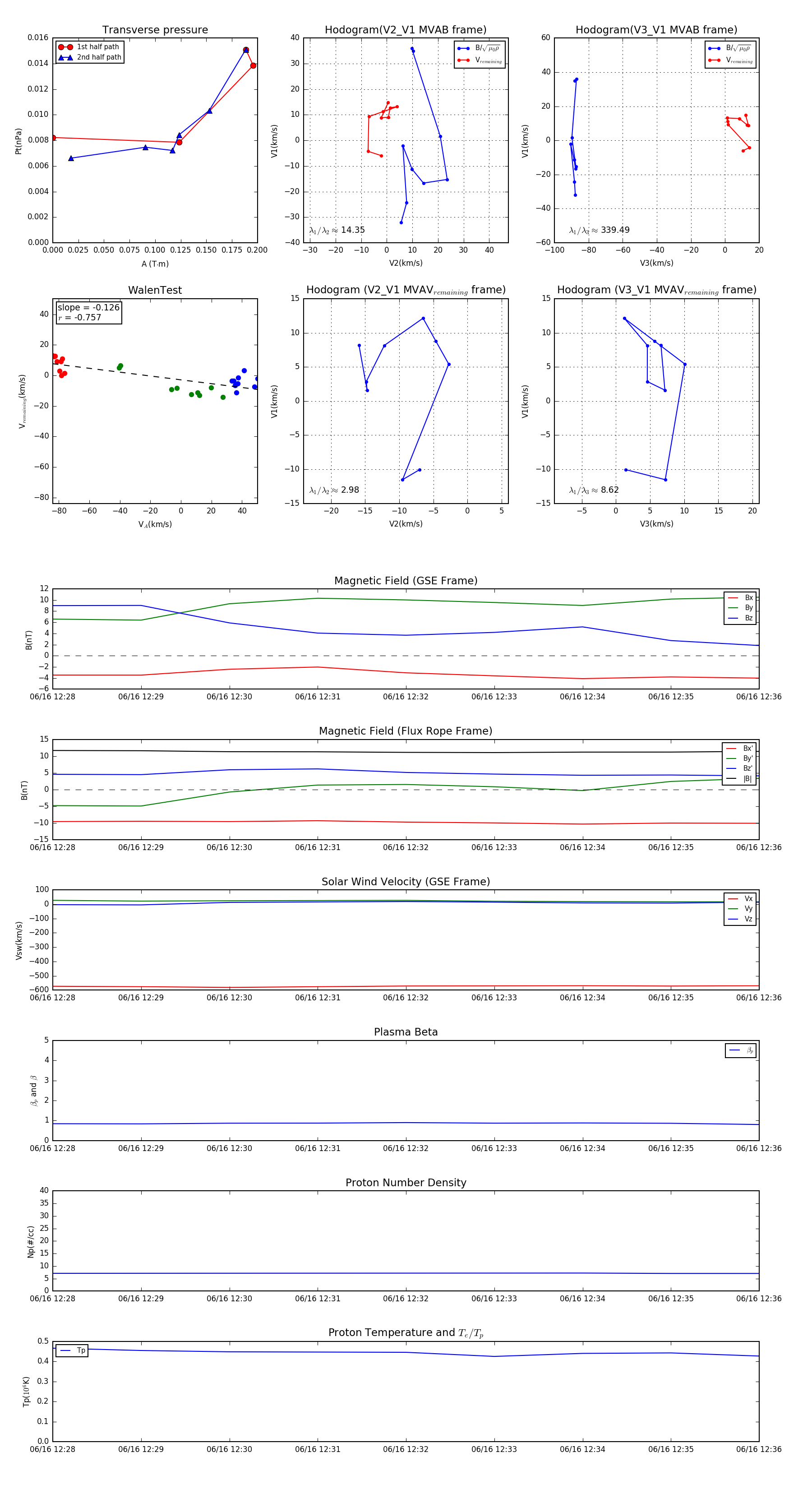
Task: Click the peak red data point in Transverse pressure
Action: pyautogui.click(x=246, y=50)
